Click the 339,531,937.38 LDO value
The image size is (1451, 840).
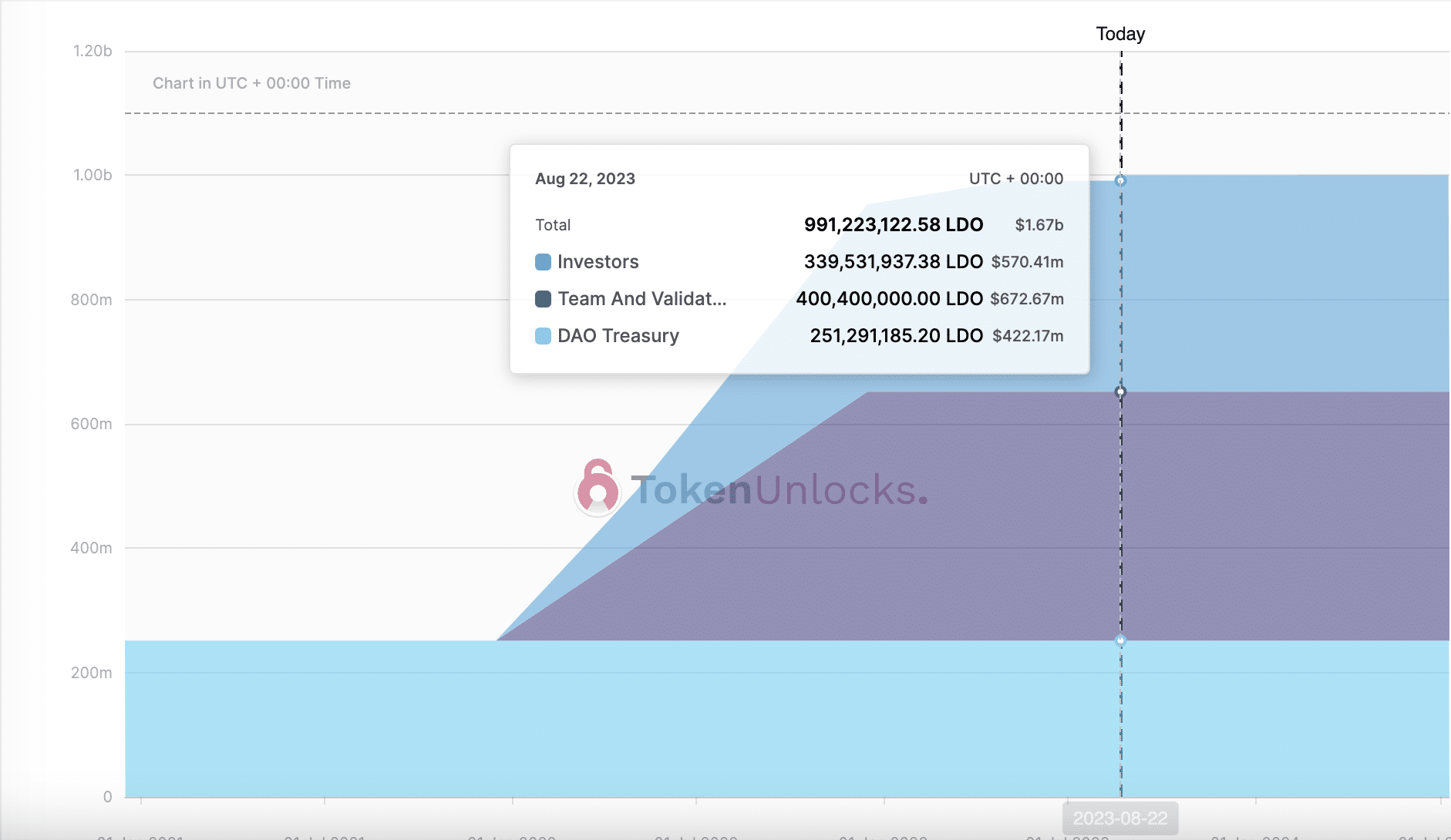coord(894,262)
